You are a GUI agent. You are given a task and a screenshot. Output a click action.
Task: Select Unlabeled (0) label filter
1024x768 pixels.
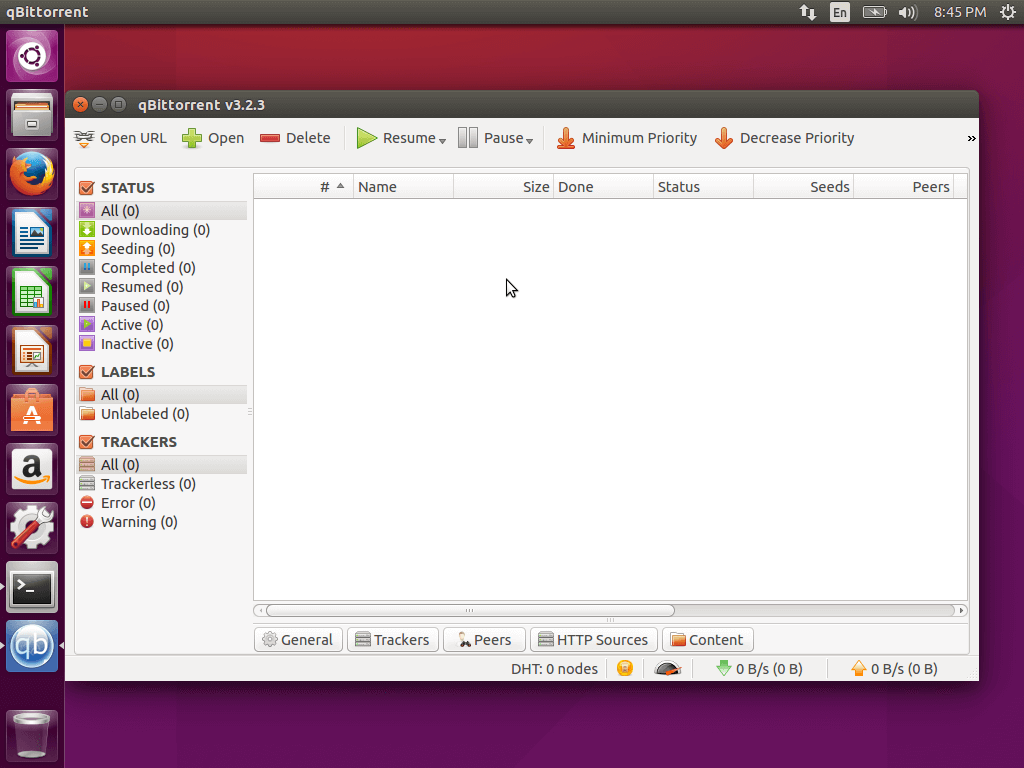161,413
